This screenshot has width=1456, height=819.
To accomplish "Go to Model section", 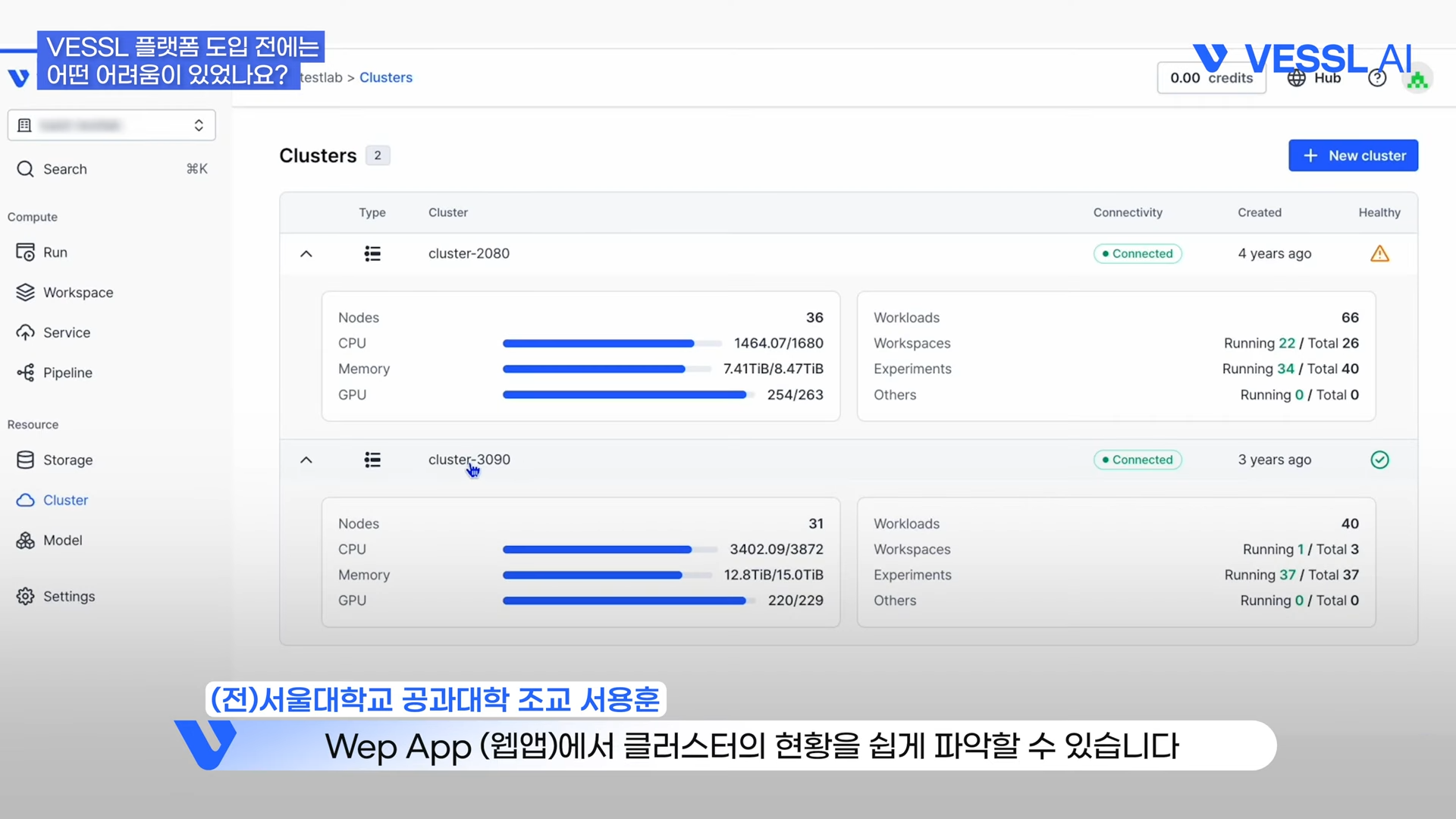I will point(63,540).
